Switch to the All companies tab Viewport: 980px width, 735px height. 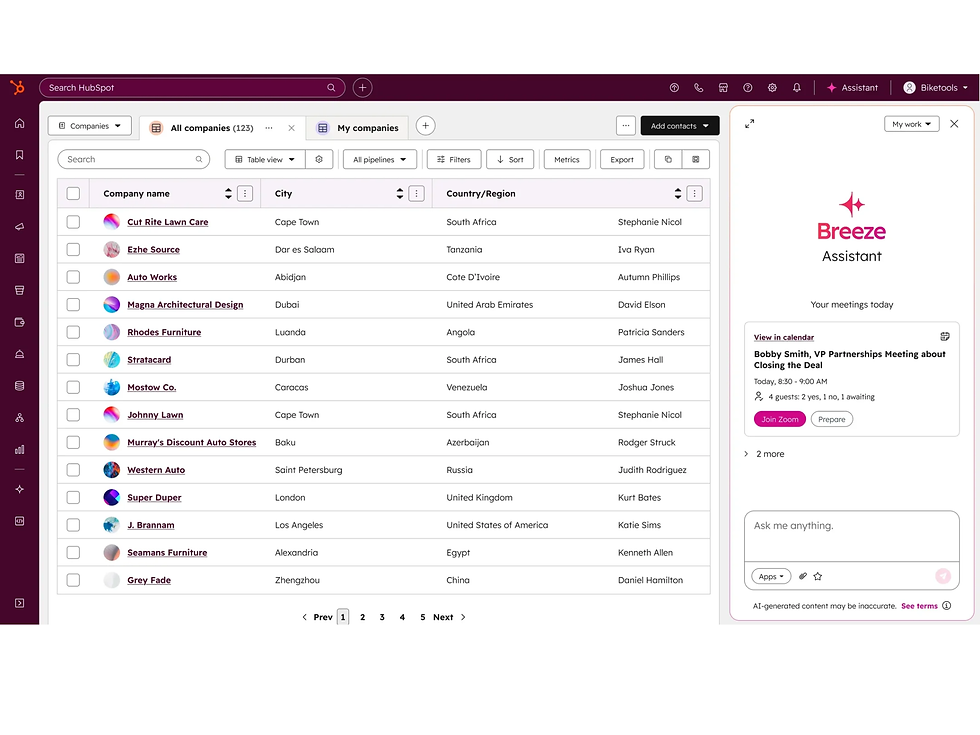pos(211,128)
